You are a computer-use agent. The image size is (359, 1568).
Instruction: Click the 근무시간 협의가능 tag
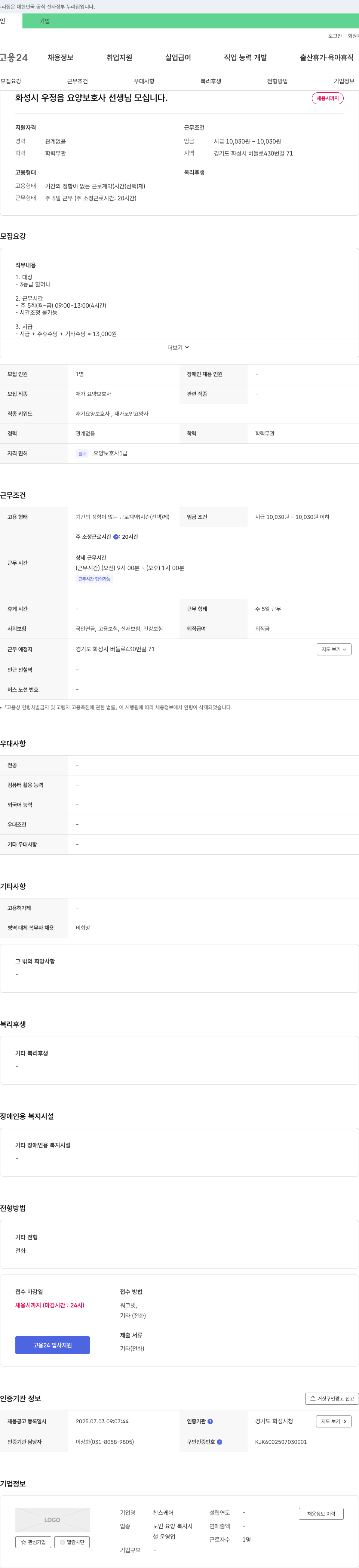(94, 579)
